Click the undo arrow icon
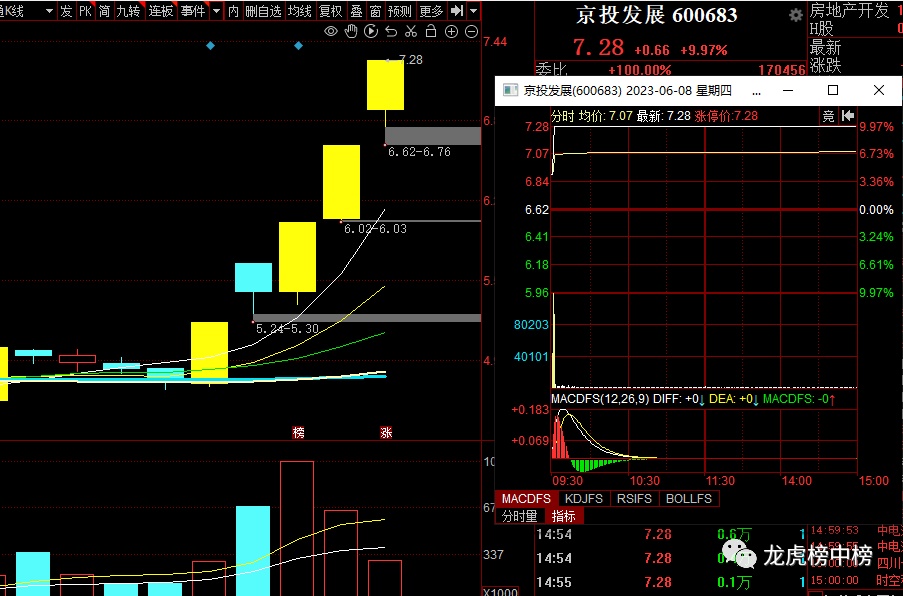This screenshot has height=596, width=903. [391, 32]
